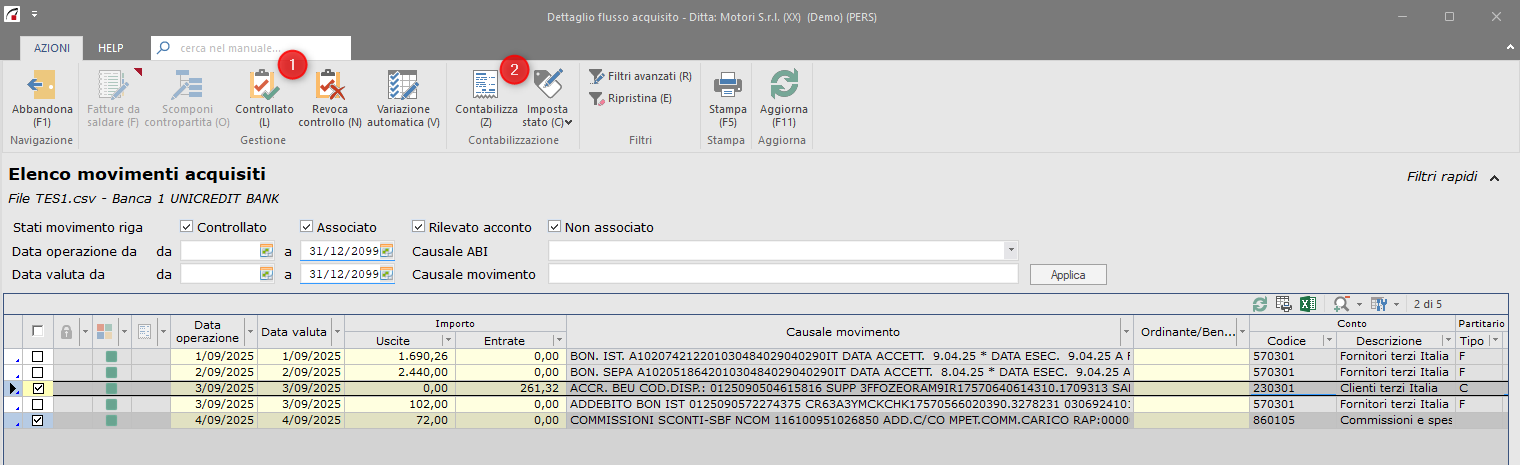1520x465 pixels.
Task: Export grid to Excel
Action: [1306, 304]
